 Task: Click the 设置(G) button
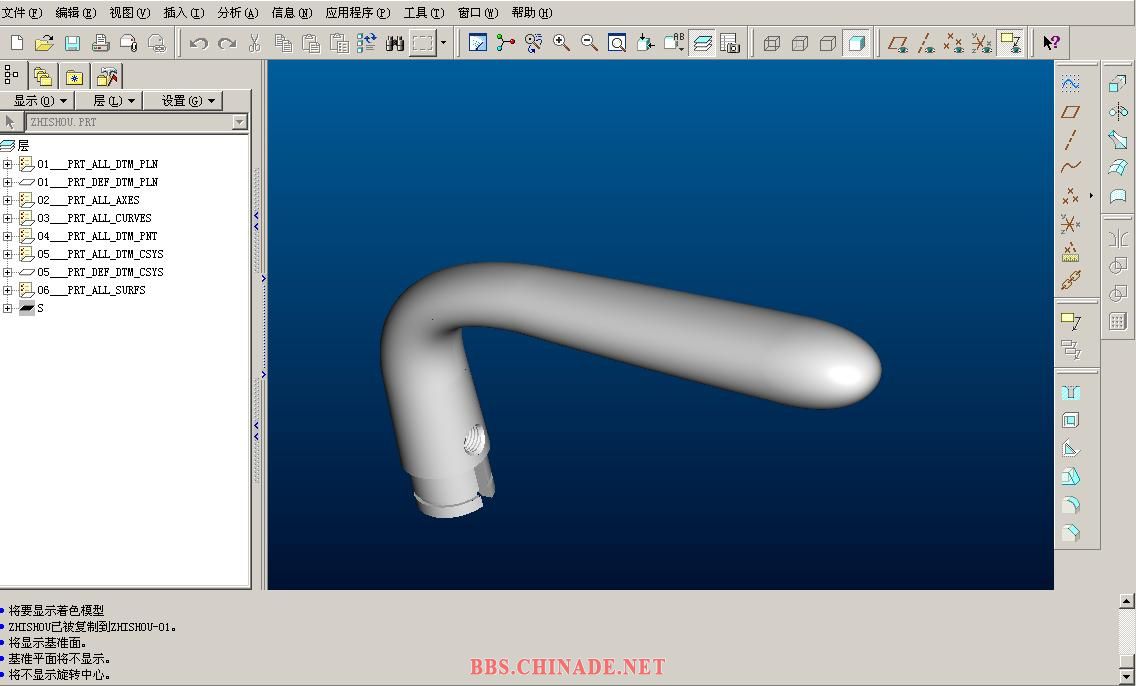click(x=189, y=101)
